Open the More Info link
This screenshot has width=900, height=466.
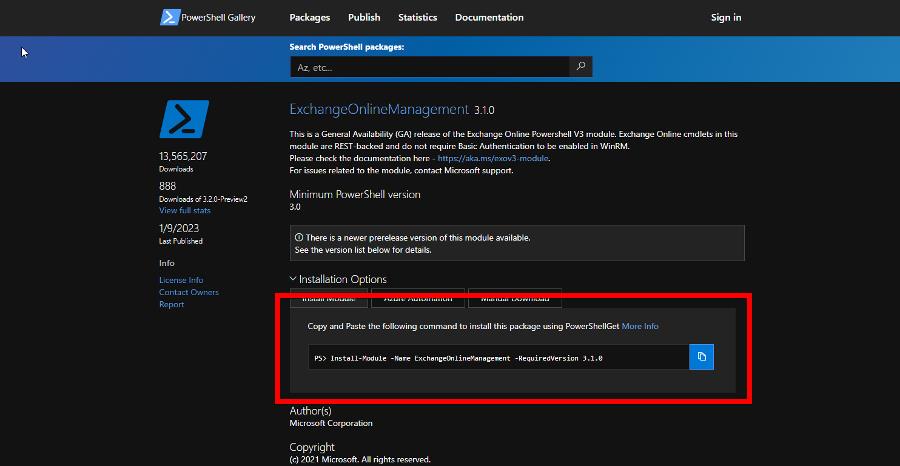tap(640, 326)
